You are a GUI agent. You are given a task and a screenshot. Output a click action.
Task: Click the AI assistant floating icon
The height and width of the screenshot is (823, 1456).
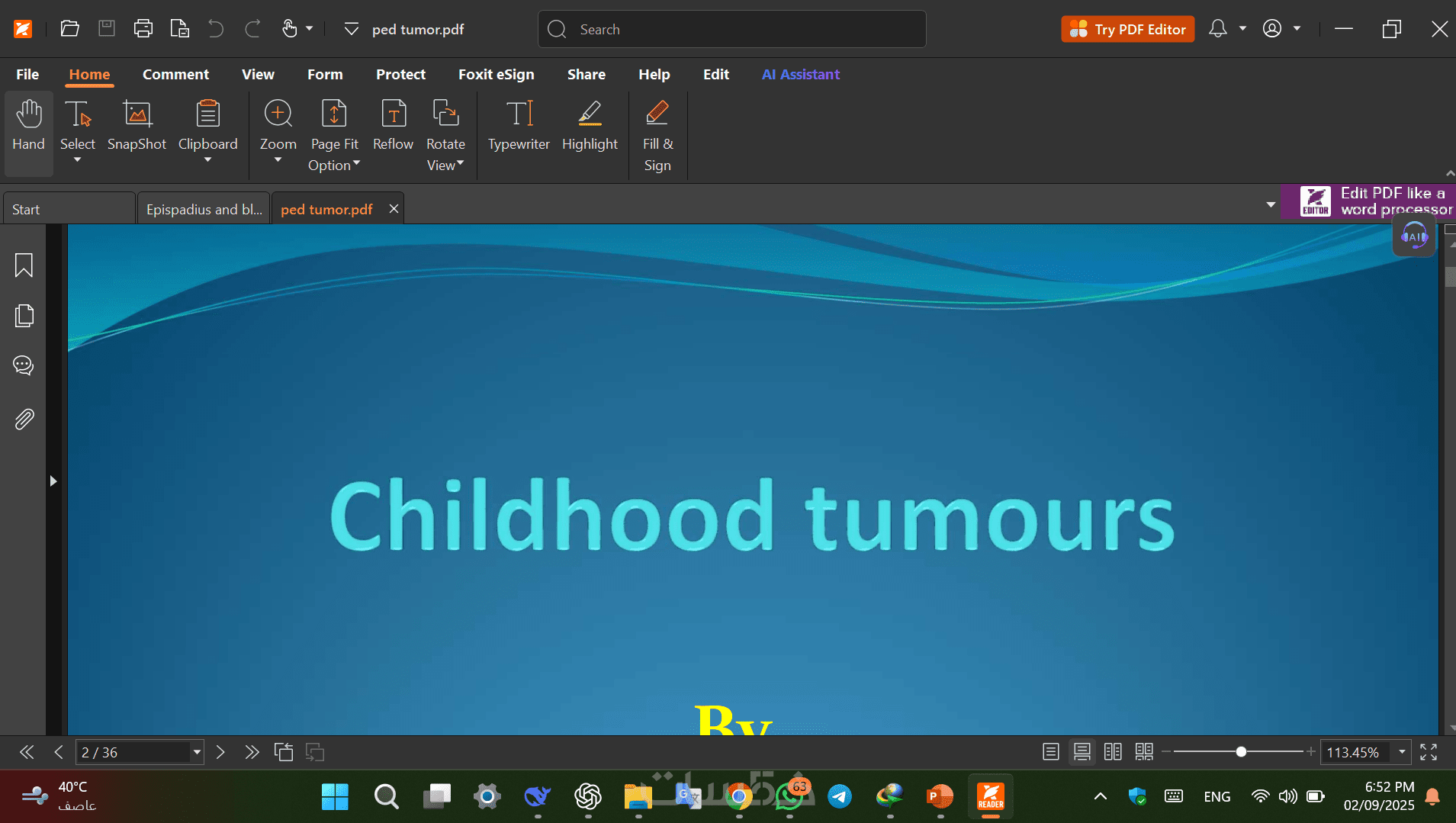click(1414, 236)
